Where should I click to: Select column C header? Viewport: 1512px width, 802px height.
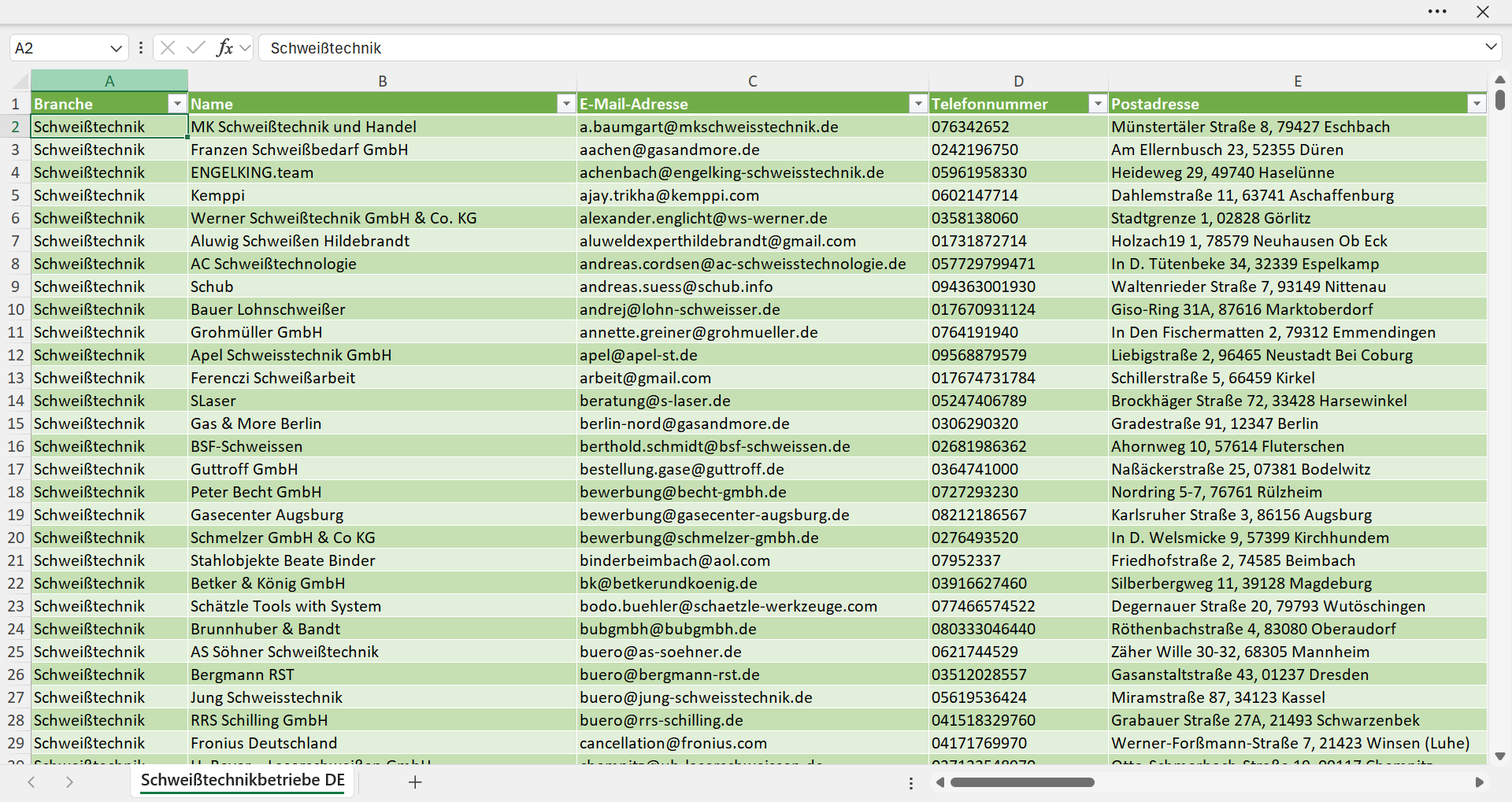pyautogui.click(x=753, y=81)
